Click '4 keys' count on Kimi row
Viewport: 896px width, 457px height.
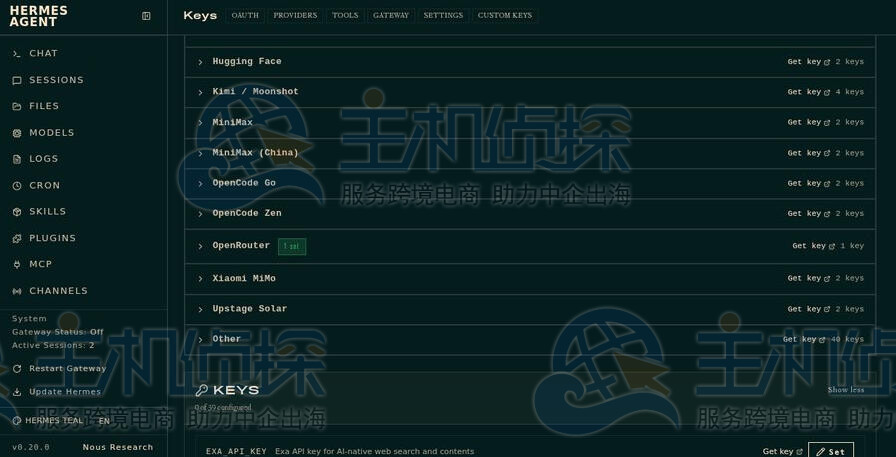[850, 92]
